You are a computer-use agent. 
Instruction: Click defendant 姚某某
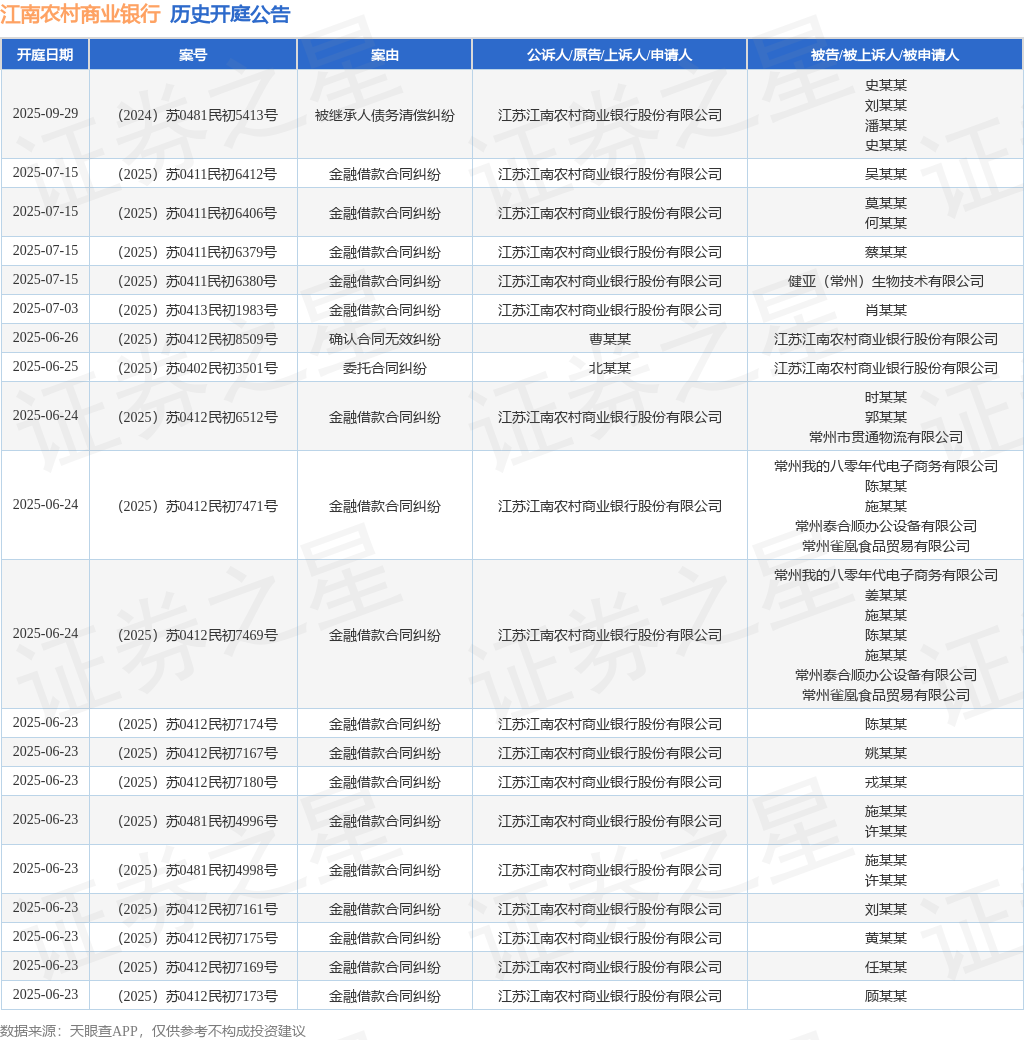pos(885,754)
